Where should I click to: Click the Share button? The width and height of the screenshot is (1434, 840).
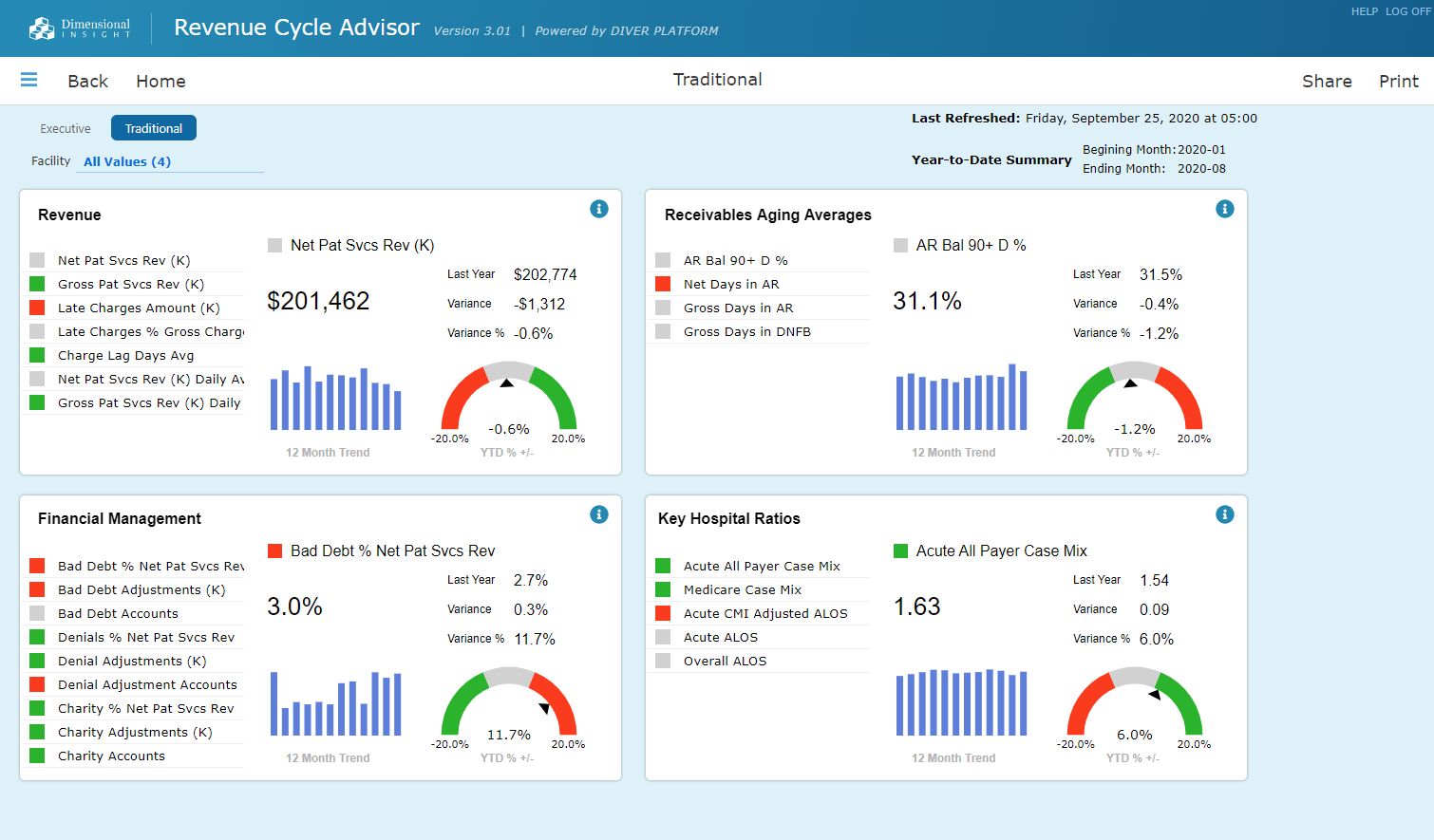[1327, 81]
